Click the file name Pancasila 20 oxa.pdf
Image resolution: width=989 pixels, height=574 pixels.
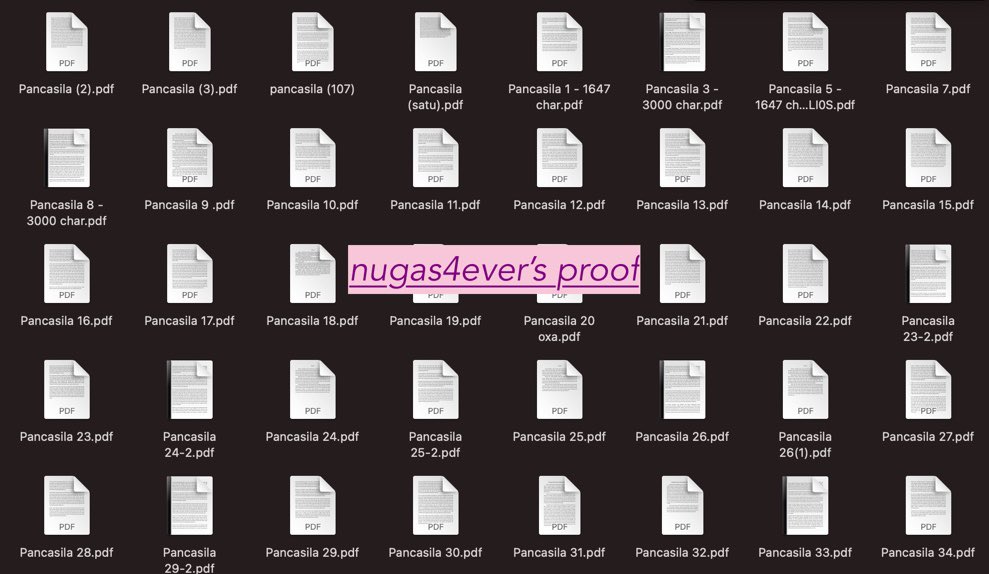(559, 329)
